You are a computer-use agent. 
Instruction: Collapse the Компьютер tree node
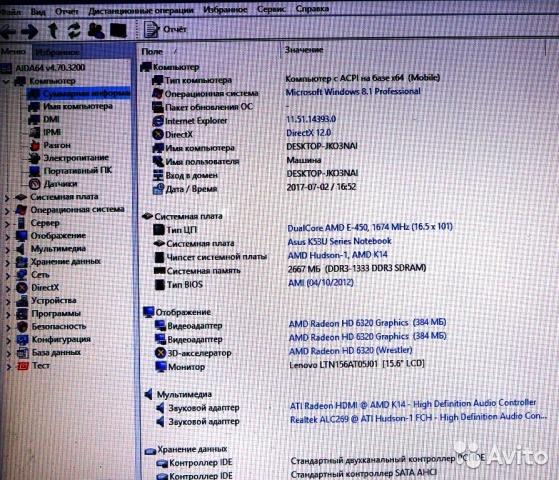tap(6, 82)
